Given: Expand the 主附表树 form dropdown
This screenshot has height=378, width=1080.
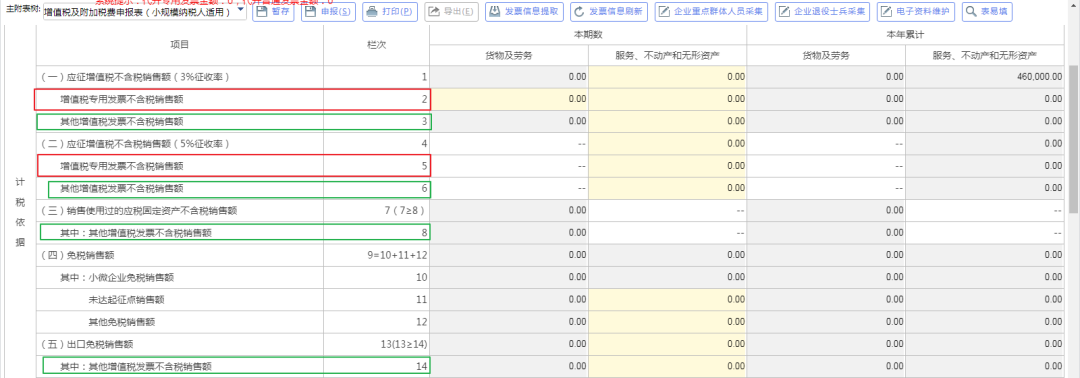Looking at the screenshot, I should click(240, 12).
